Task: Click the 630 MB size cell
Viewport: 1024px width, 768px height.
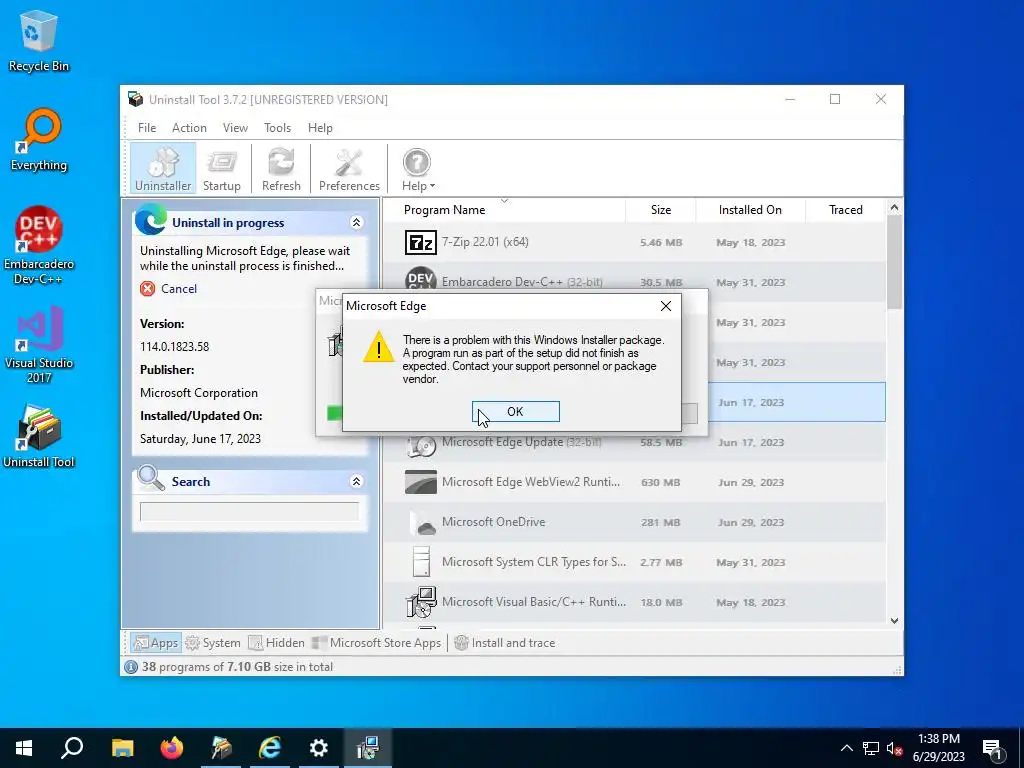Action: (x=660, y=483)
